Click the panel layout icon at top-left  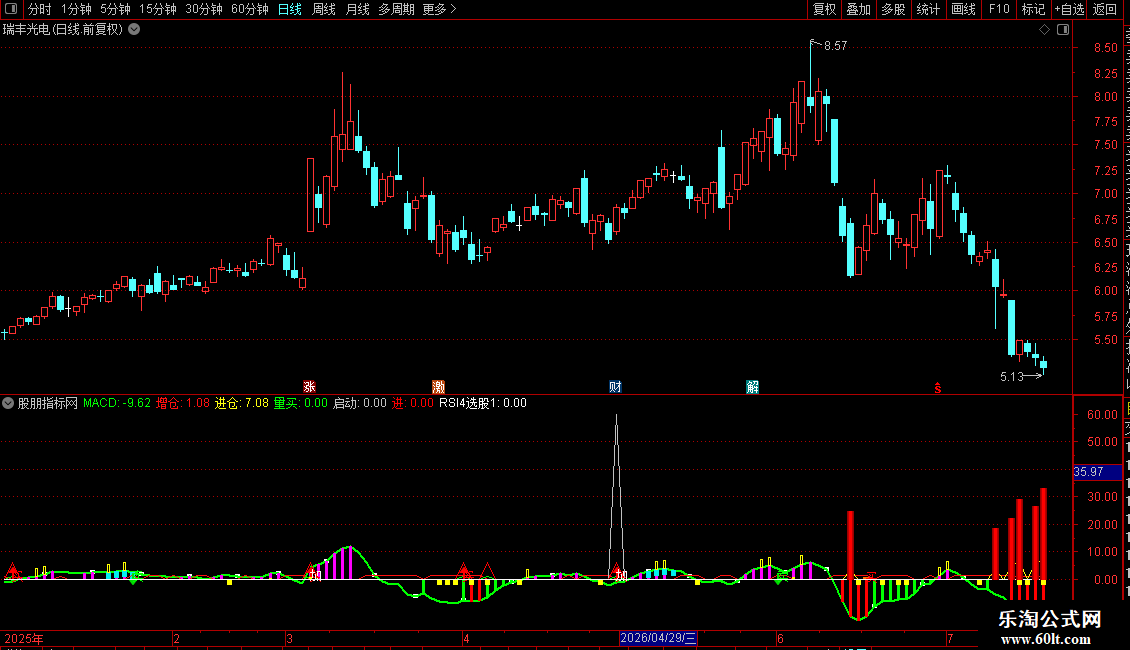tap(11, 9)
